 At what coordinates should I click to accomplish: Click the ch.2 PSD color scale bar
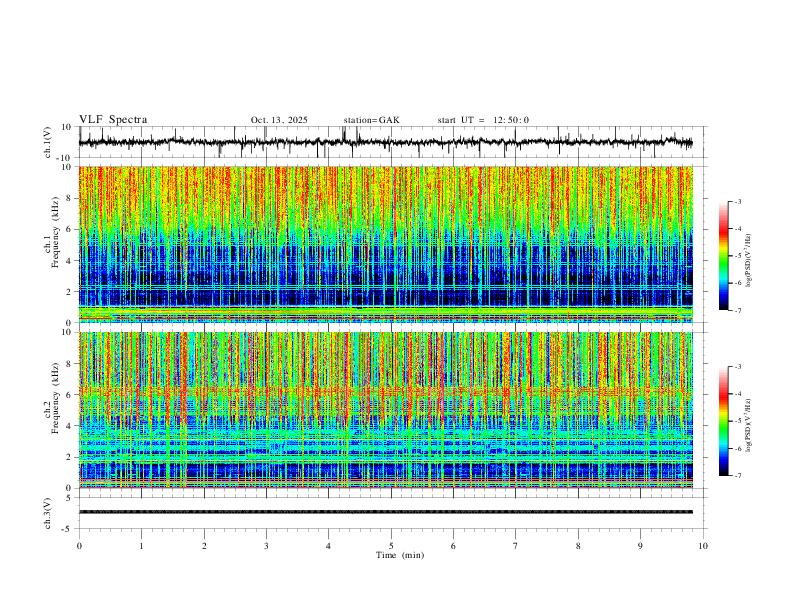[x=724, y=421]
